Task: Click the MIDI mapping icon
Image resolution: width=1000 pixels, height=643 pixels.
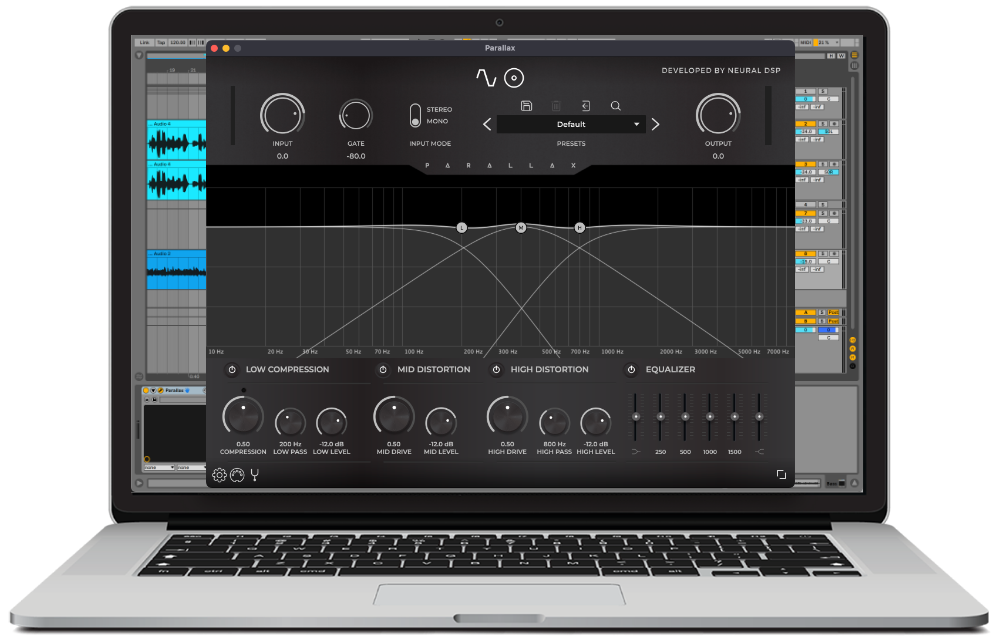Action: [237, 475]
